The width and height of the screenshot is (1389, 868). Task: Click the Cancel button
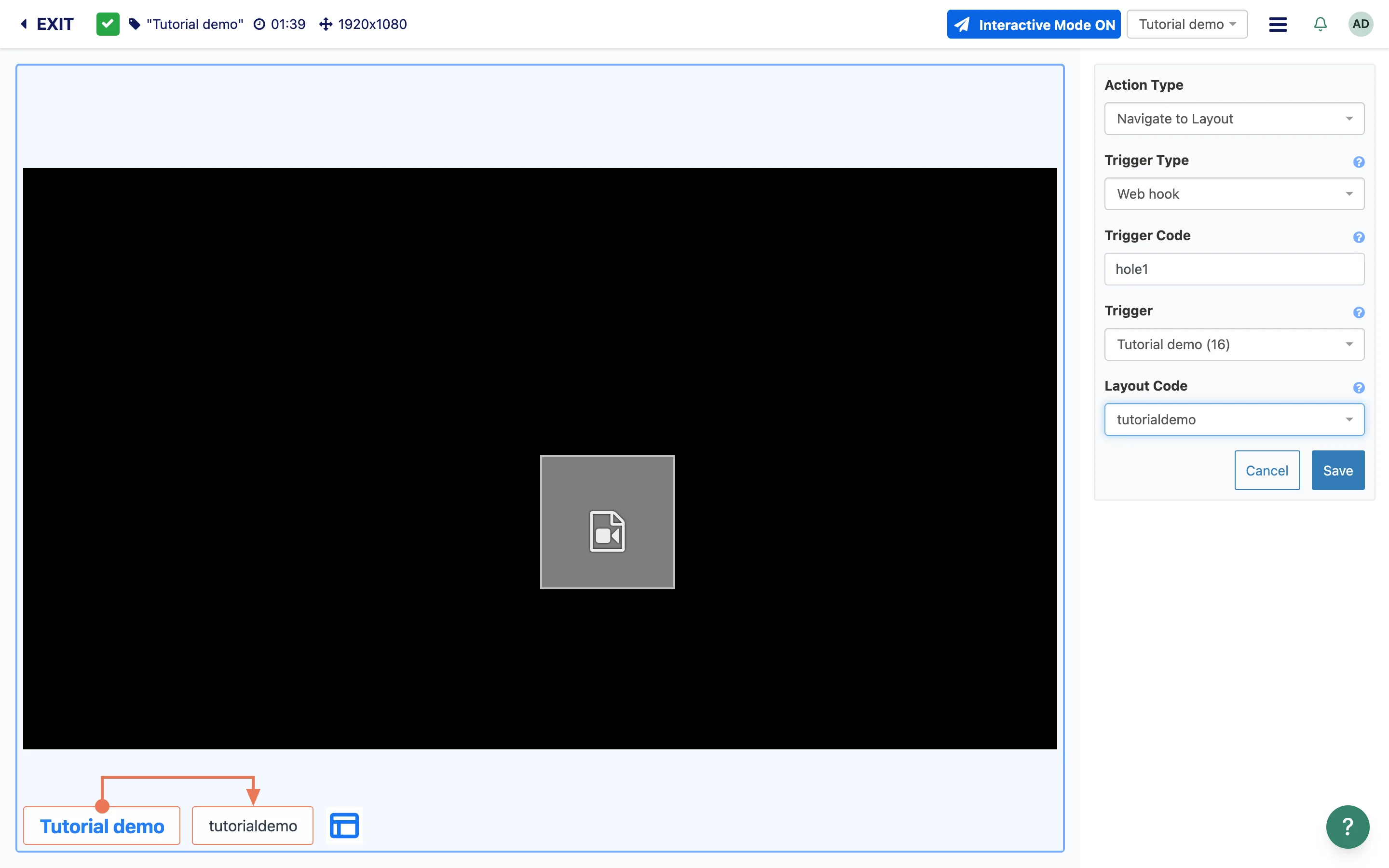click(x=1267, y=470)
